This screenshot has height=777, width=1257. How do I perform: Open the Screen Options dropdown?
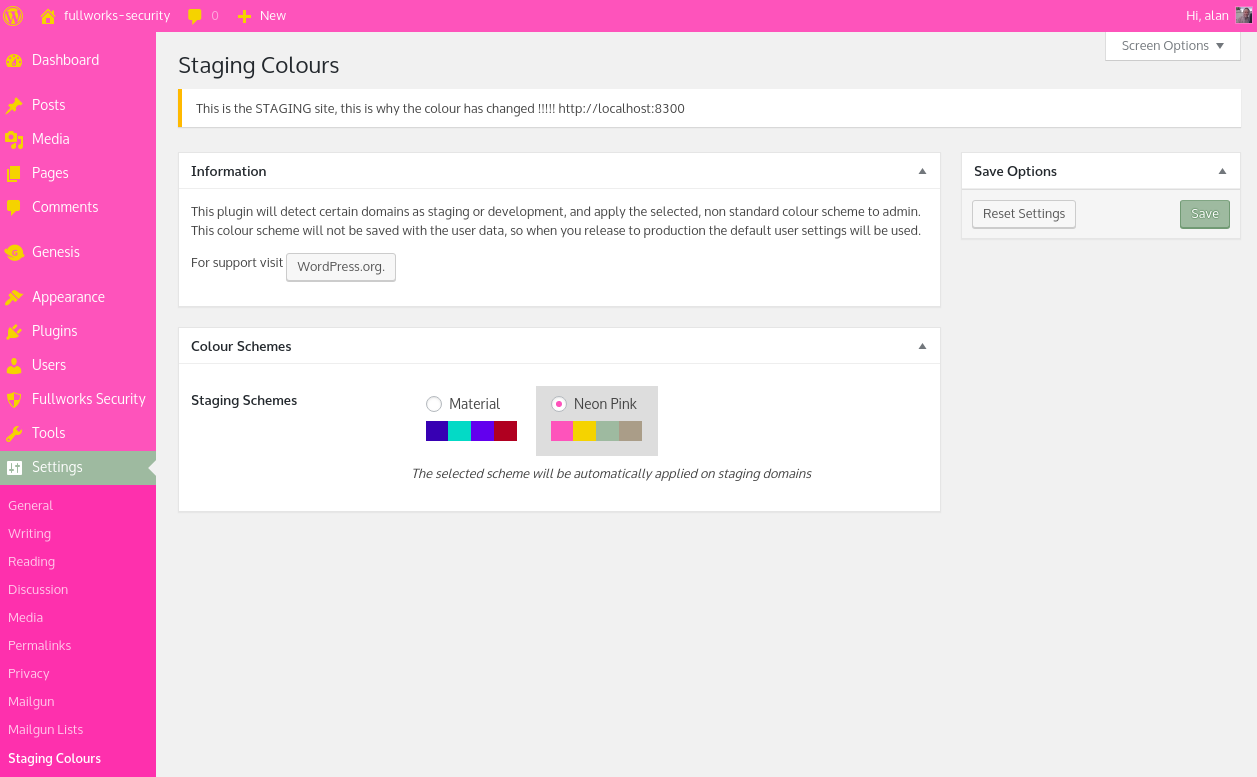pos(1173,46)
